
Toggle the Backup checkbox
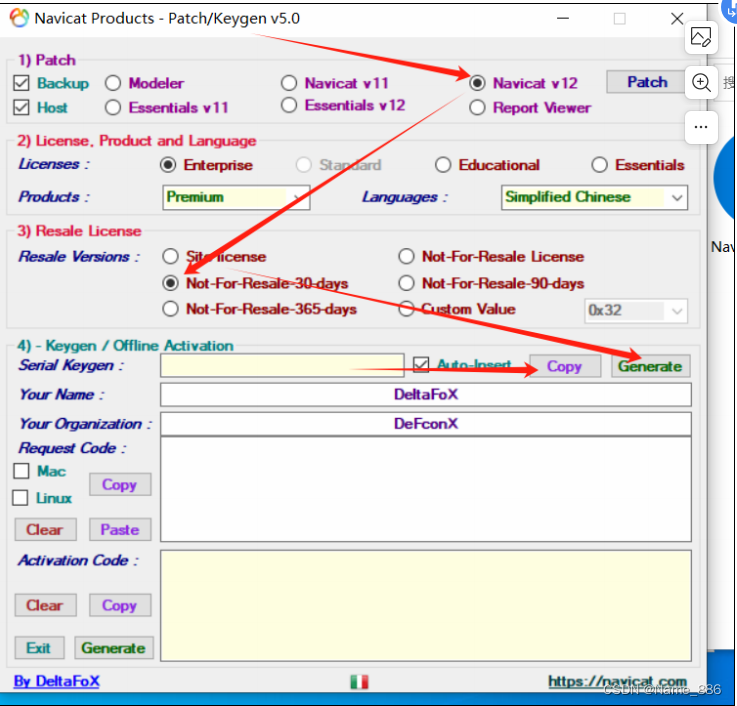(22, 83)
